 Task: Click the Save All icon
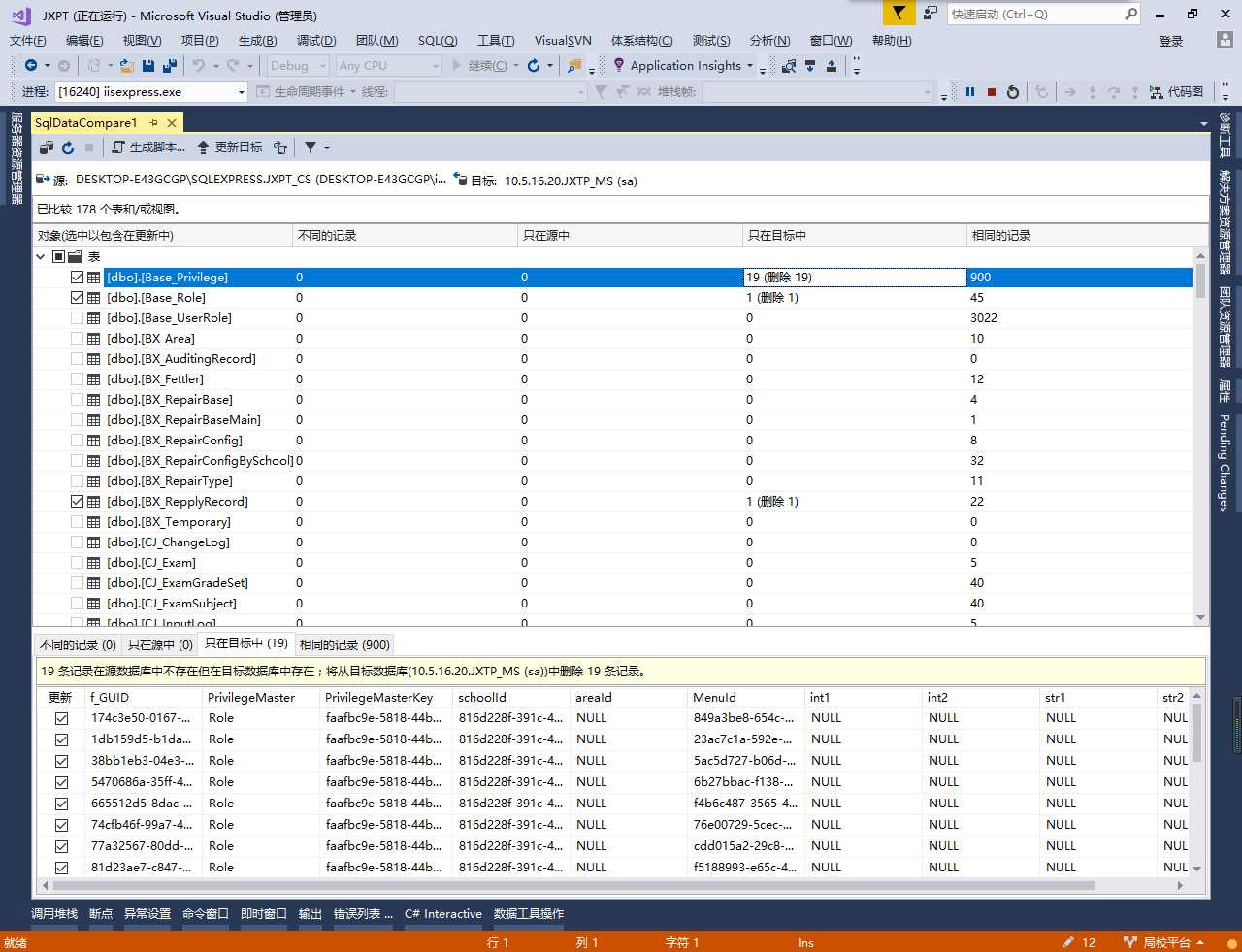(170, 65)
